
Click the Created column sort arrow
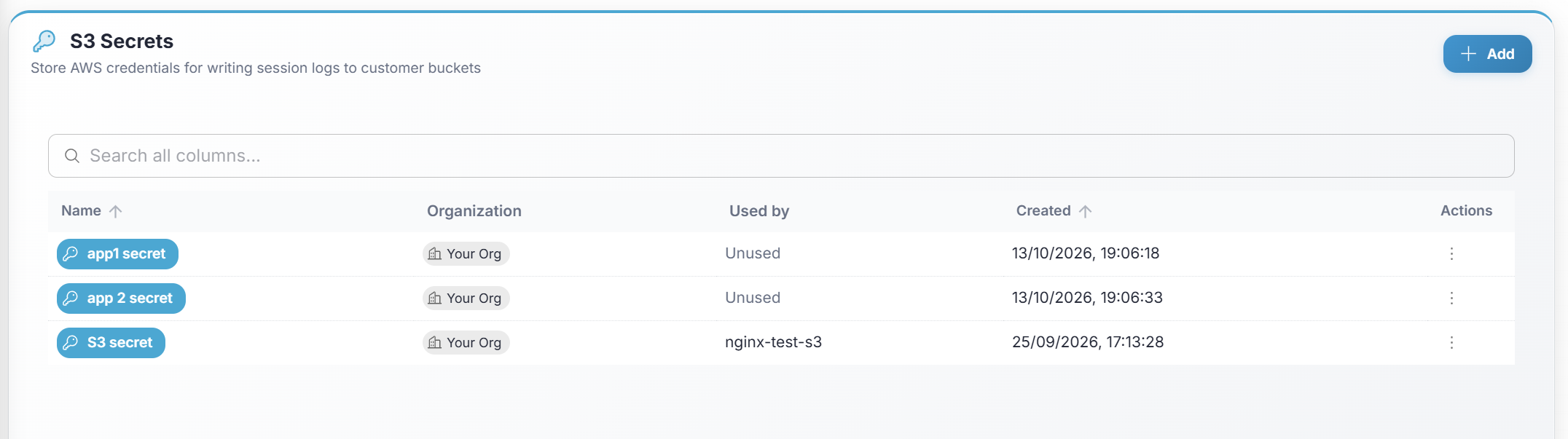1085,211
